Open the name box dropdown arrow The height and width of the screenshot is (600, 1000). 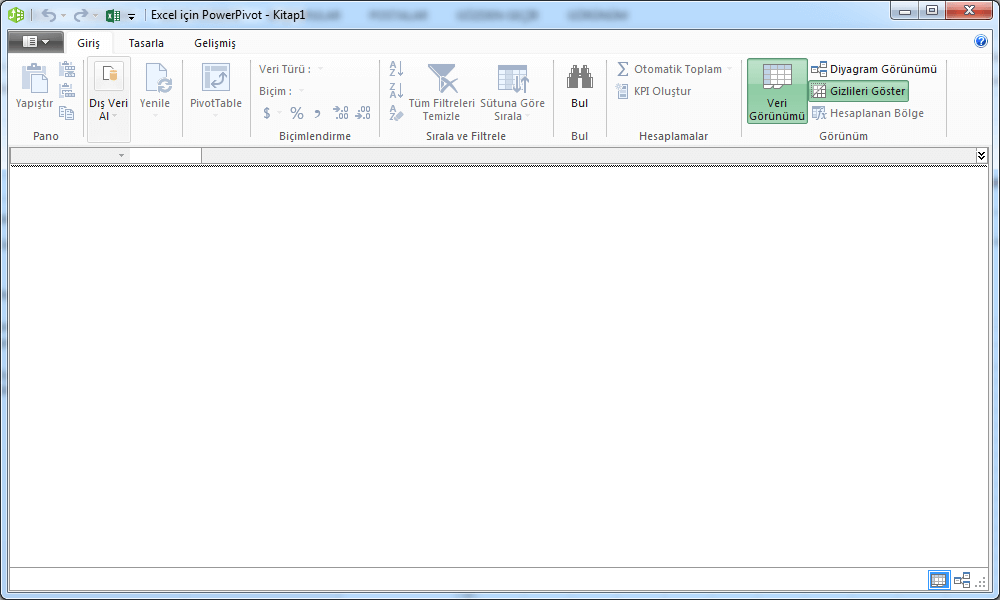pyautogui.click(x=121, y=156)
